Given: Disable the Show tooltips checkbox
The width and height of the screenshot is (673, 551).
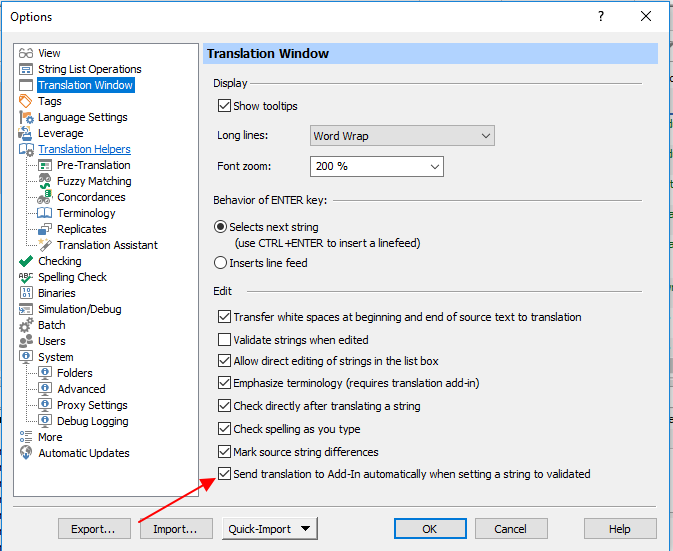Looking at the screenshot, I should [x=224, y=106].
